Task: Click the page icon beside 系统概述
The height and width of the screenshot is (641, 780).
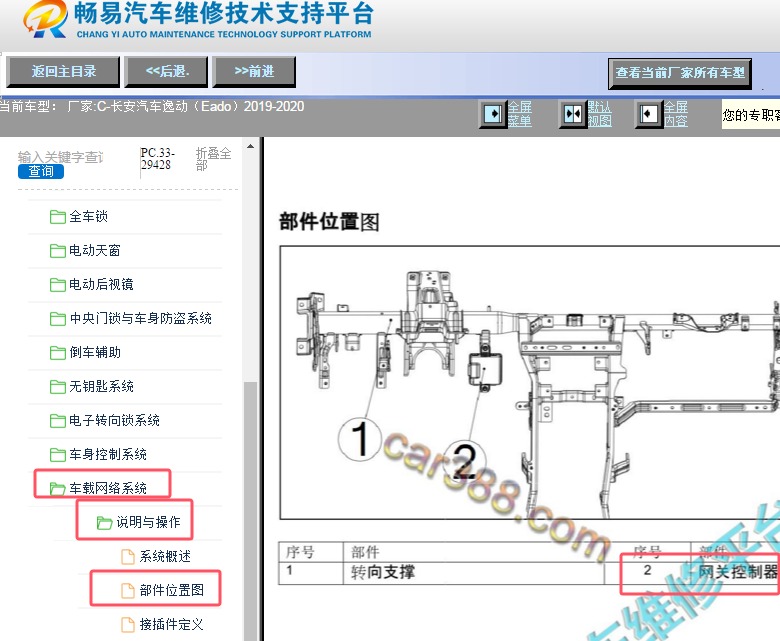Action: (x=128, y=556)
